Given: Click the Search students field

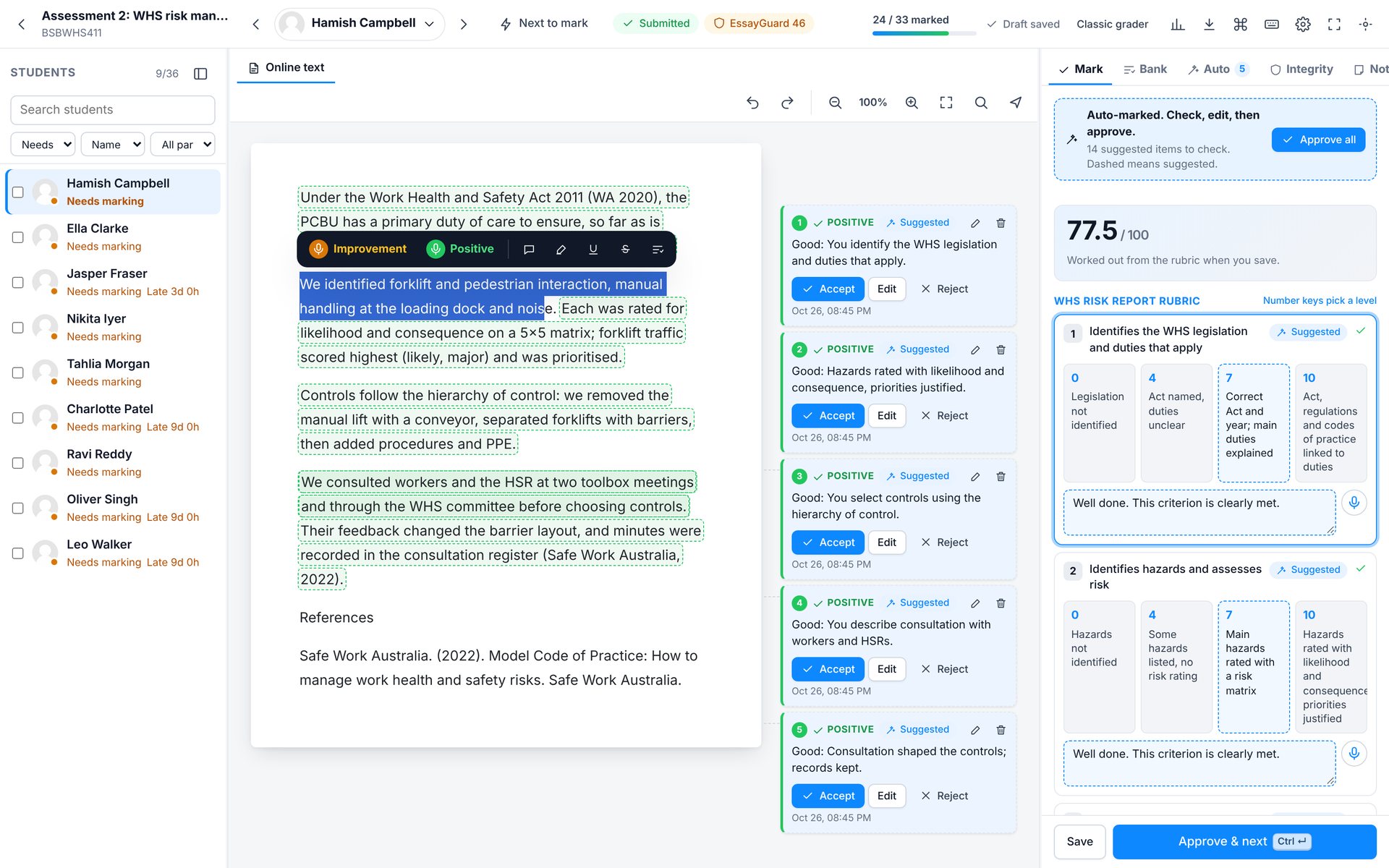Looking at the screenshot, I should 113,110.
